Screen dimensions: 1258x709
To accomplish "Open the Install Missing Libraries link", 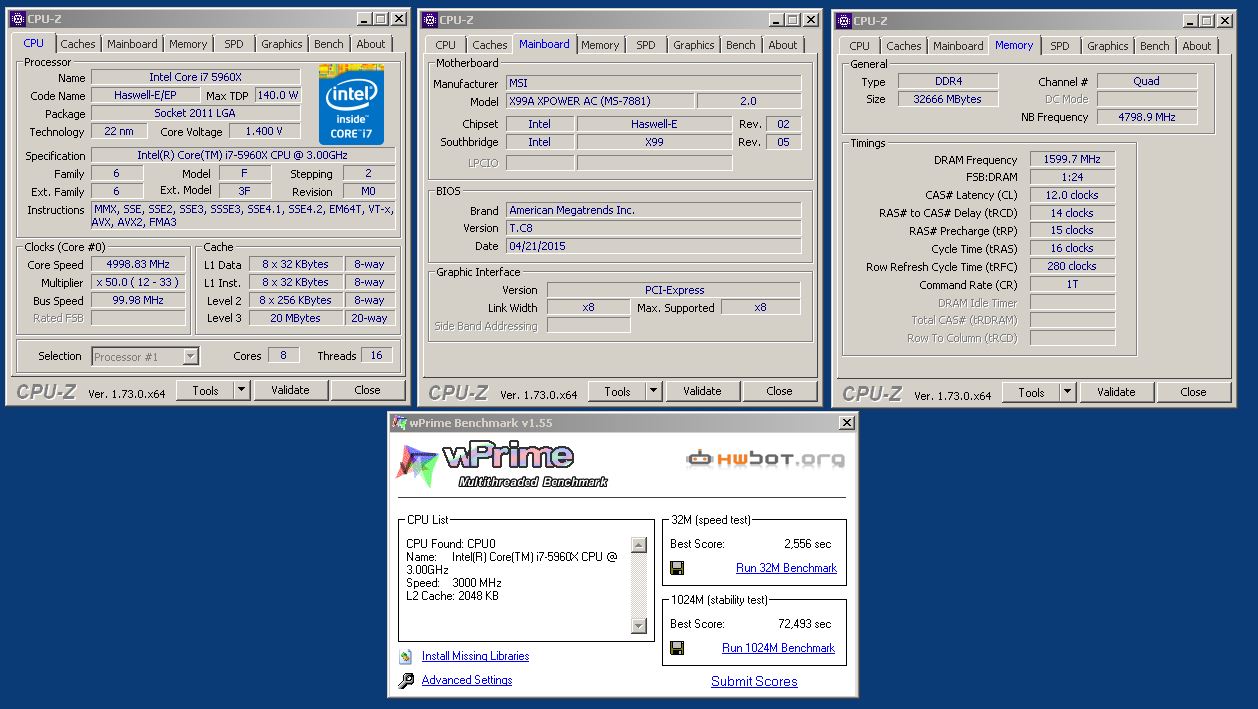I will tap(475, 657).
